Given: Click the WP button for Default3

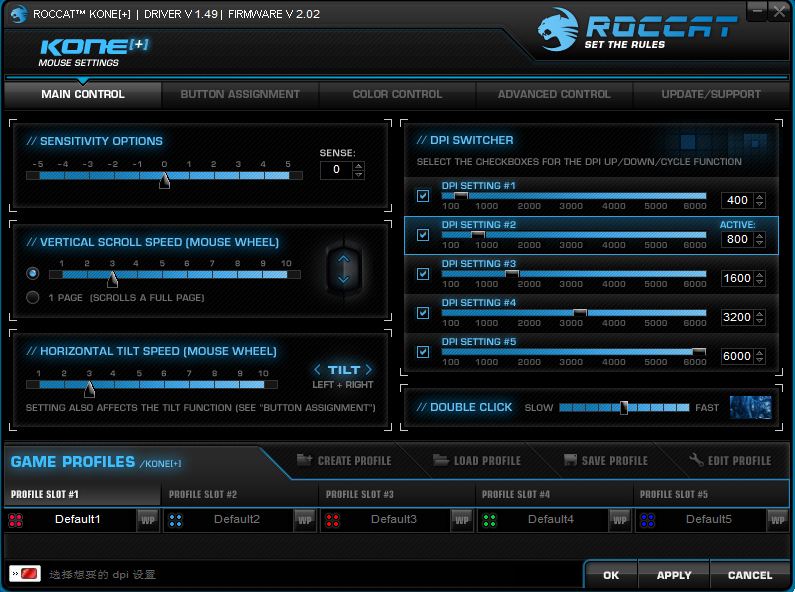Looking at the screenshot, I should coord(462,520).
